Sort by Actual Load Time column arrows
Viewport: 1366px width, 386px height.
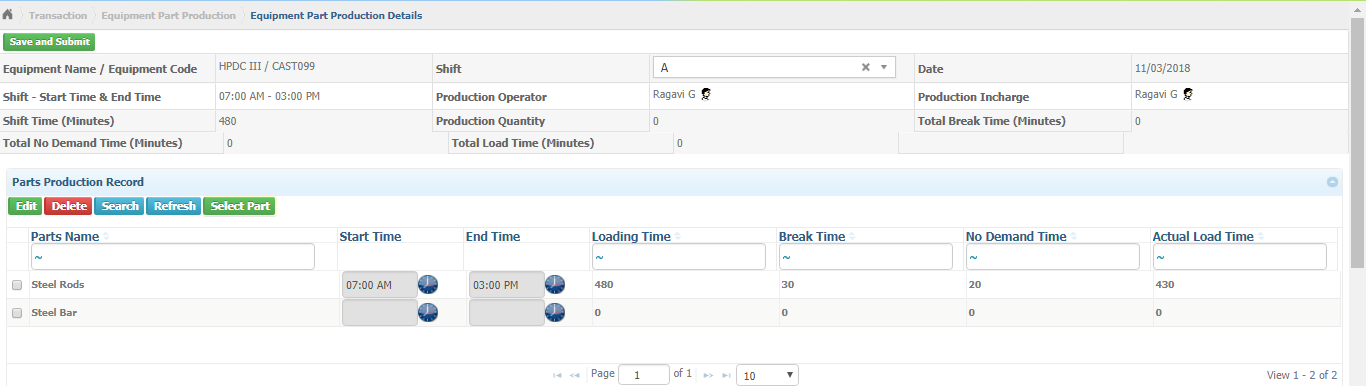[1261, 237]
